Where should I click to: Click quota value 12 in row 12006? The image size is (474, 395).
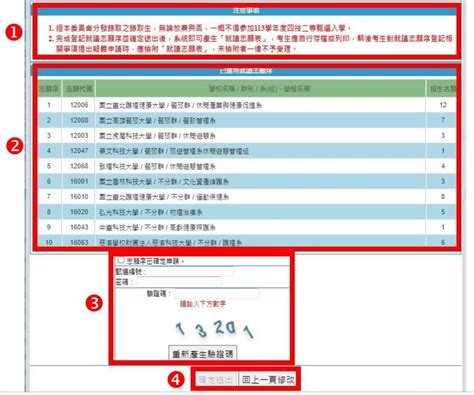[443, 105]
